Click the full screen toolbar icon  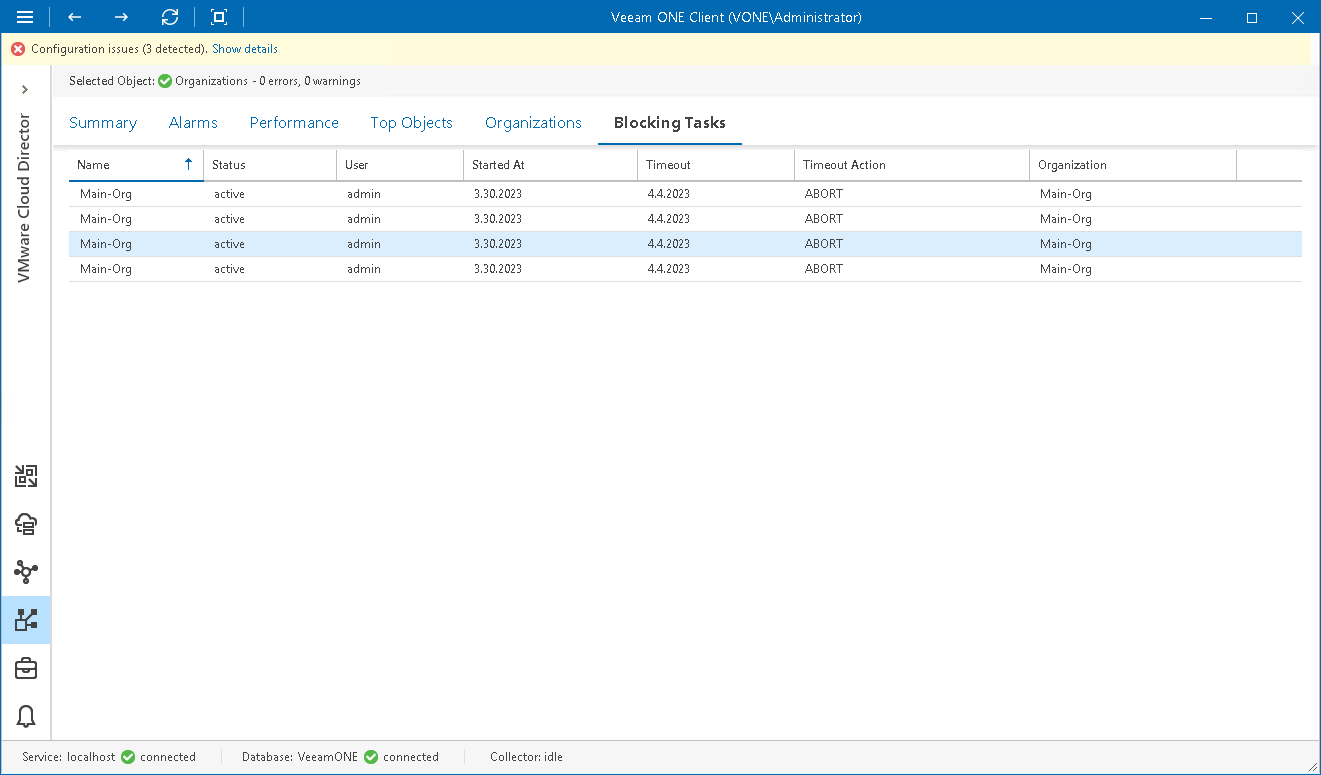218,17
